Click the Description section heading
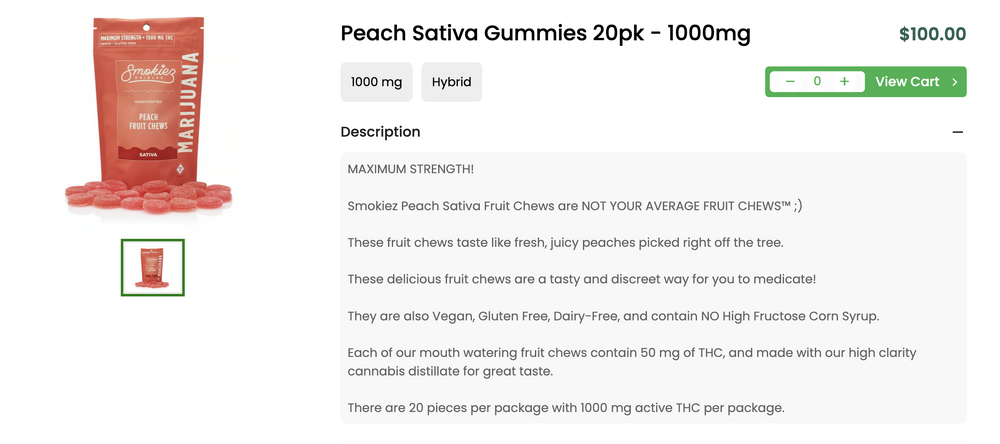The height and width of the screenshot is (444, 1000). 380,132
